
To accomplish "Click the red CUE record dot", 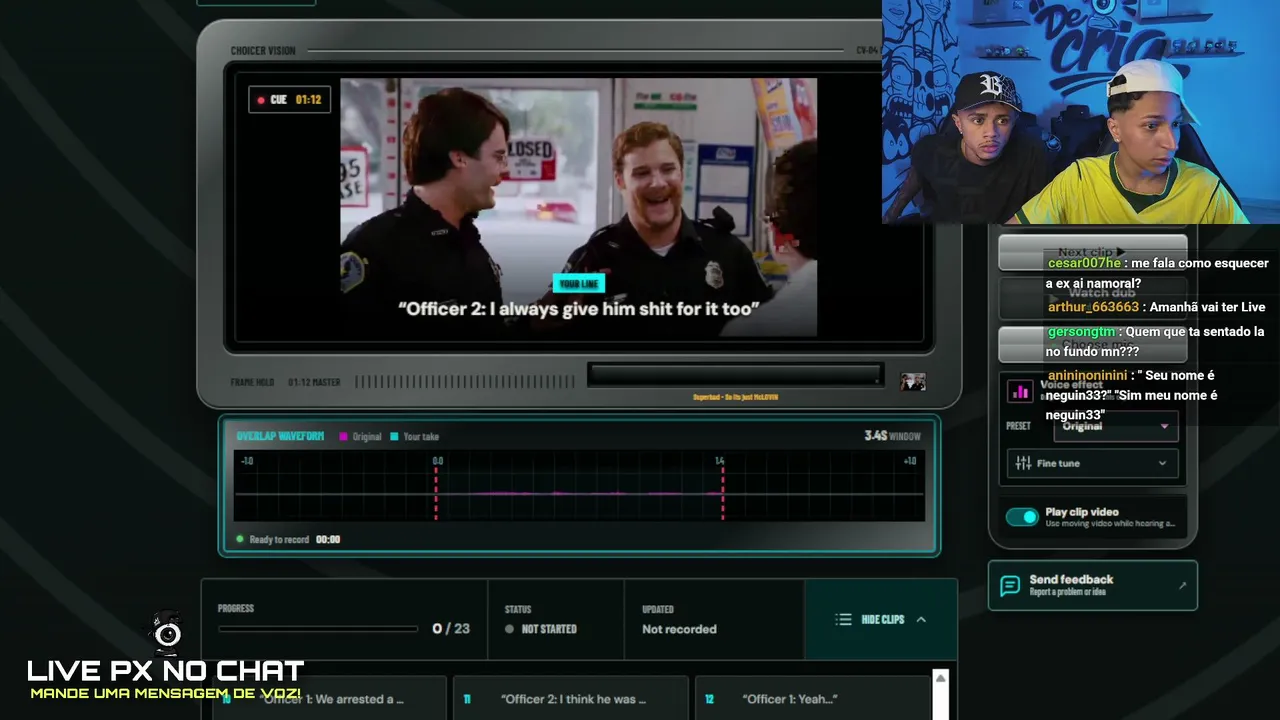I will tap(261, 100).
